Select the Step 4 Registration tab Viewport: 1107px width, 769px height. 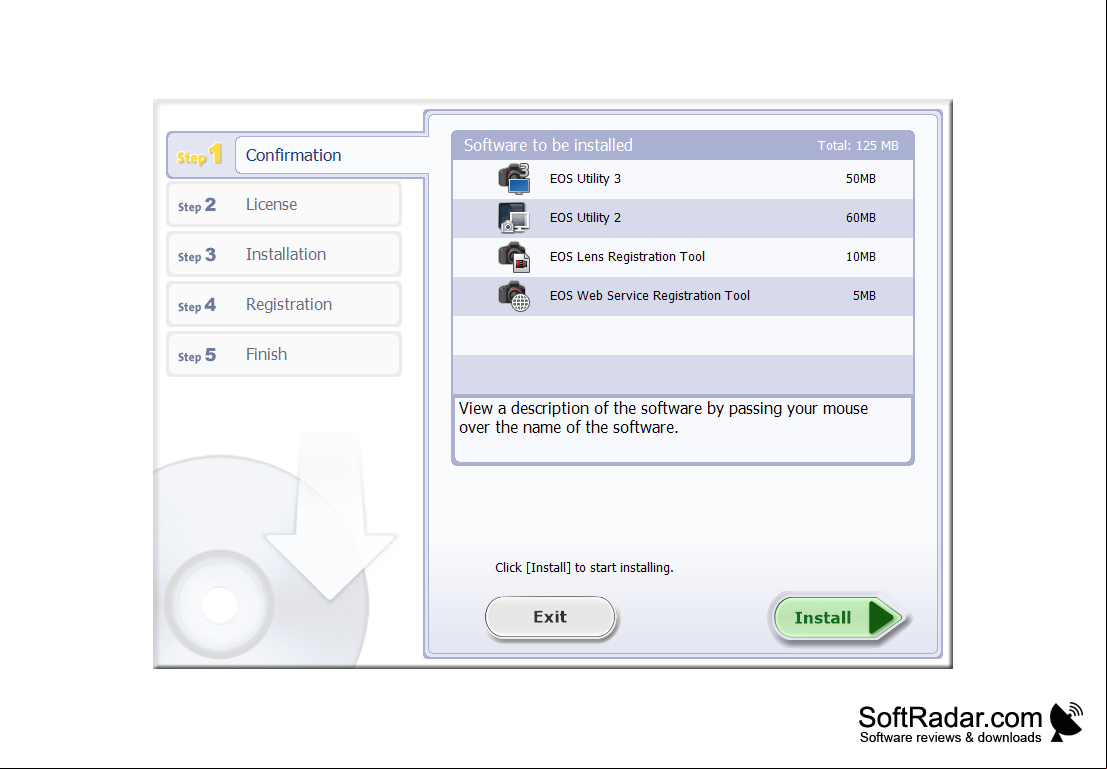[x=284, y=305]
